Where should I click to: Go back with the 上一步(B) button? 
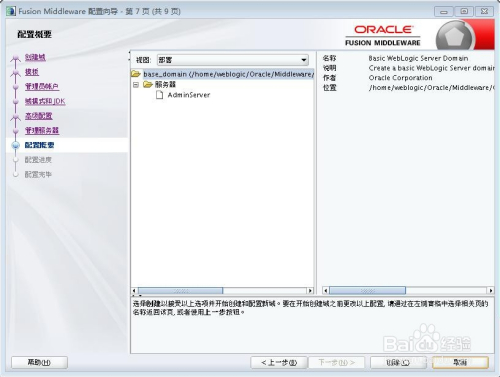coord(279,362)
